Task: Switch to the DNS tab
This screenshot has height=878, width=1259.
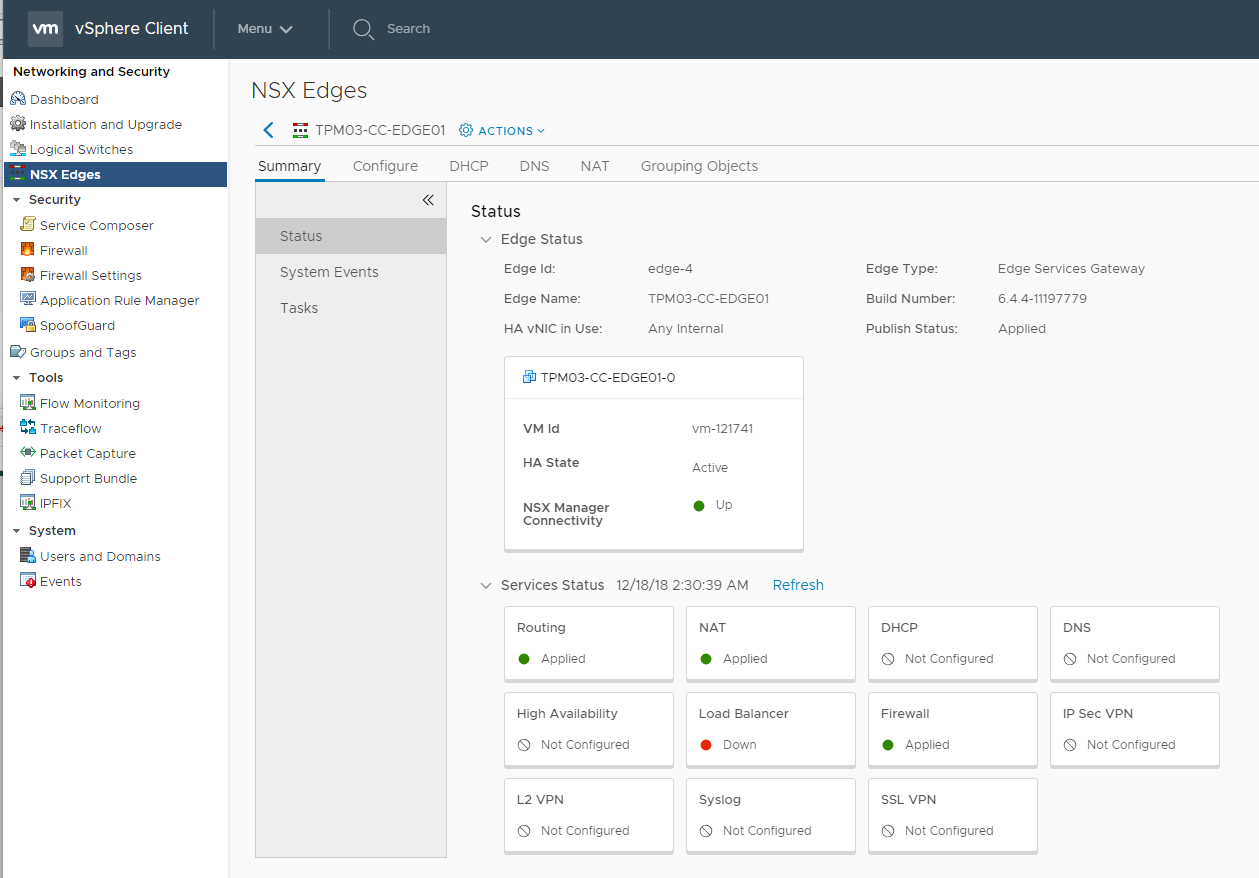Action: pyautogui.click(x=534, y=166)
